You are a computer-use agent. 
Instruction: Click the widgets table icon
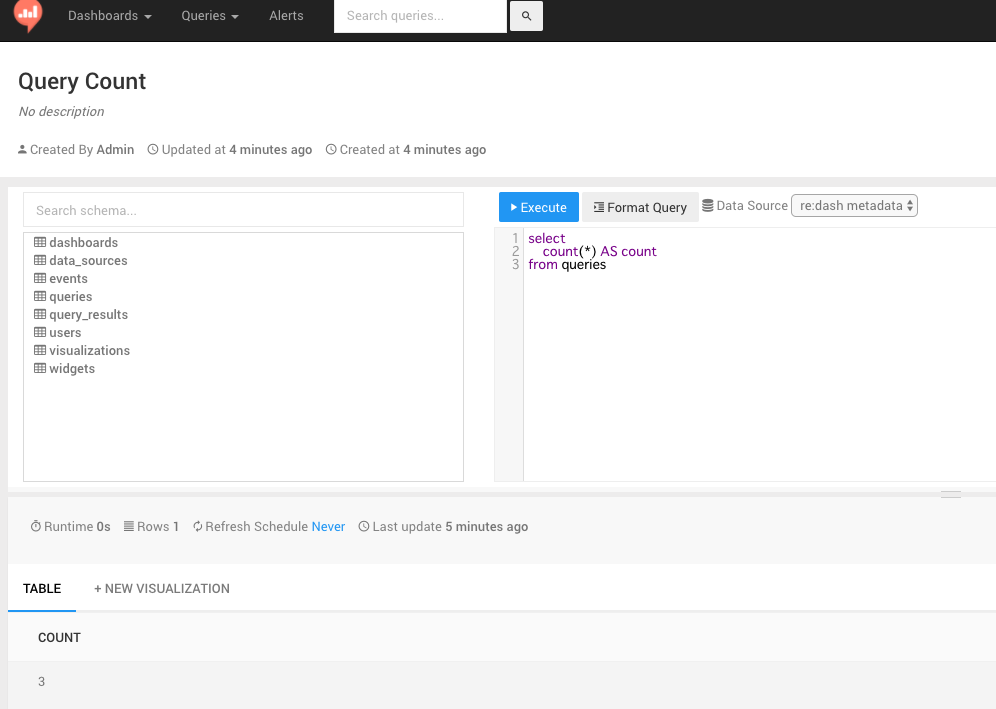pos(40,368)
